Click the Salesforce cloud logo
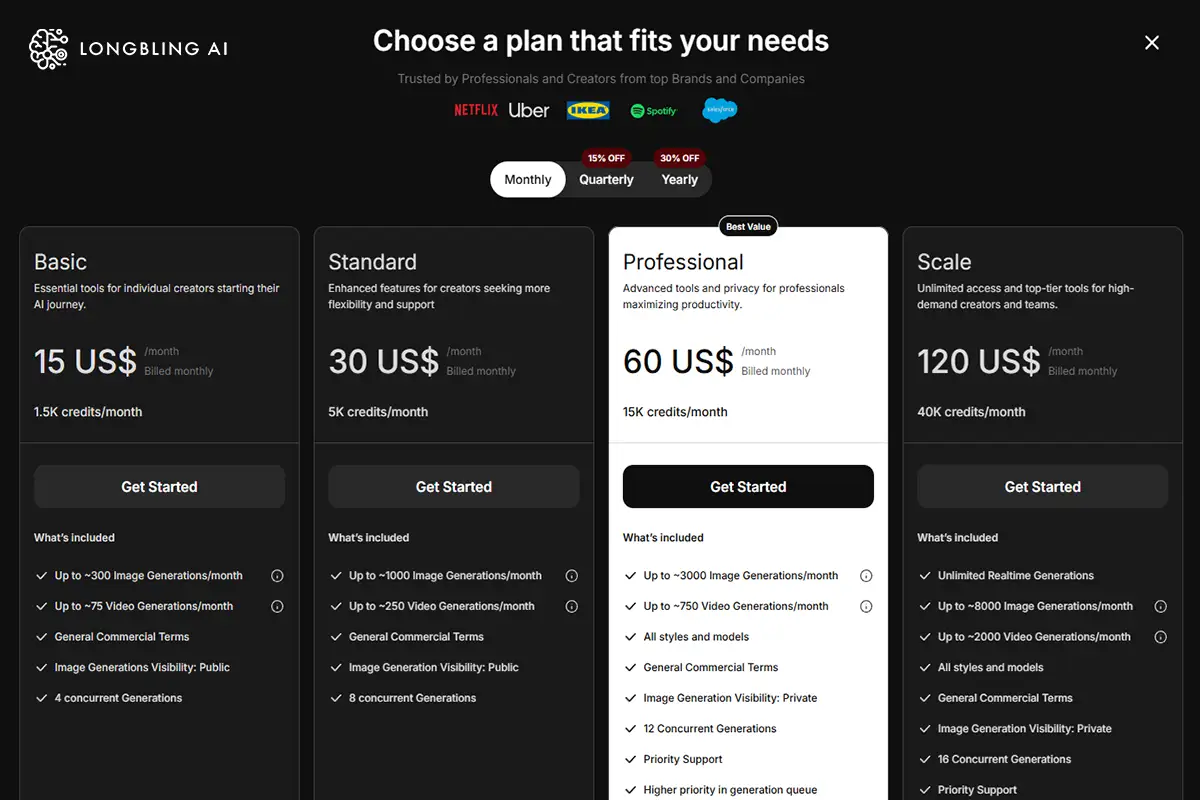Viewport: 1200px width, 800px height. tap(720, 110)
